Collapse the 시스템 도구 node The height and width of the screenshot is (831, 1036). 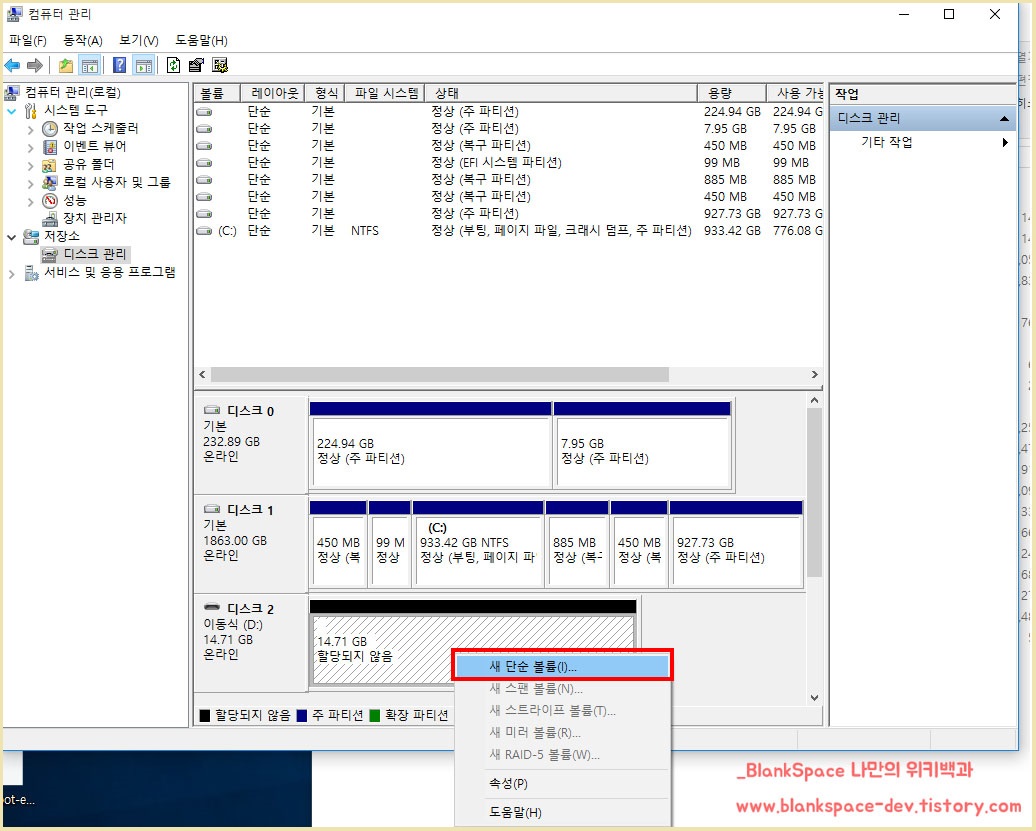click(11, 111)
